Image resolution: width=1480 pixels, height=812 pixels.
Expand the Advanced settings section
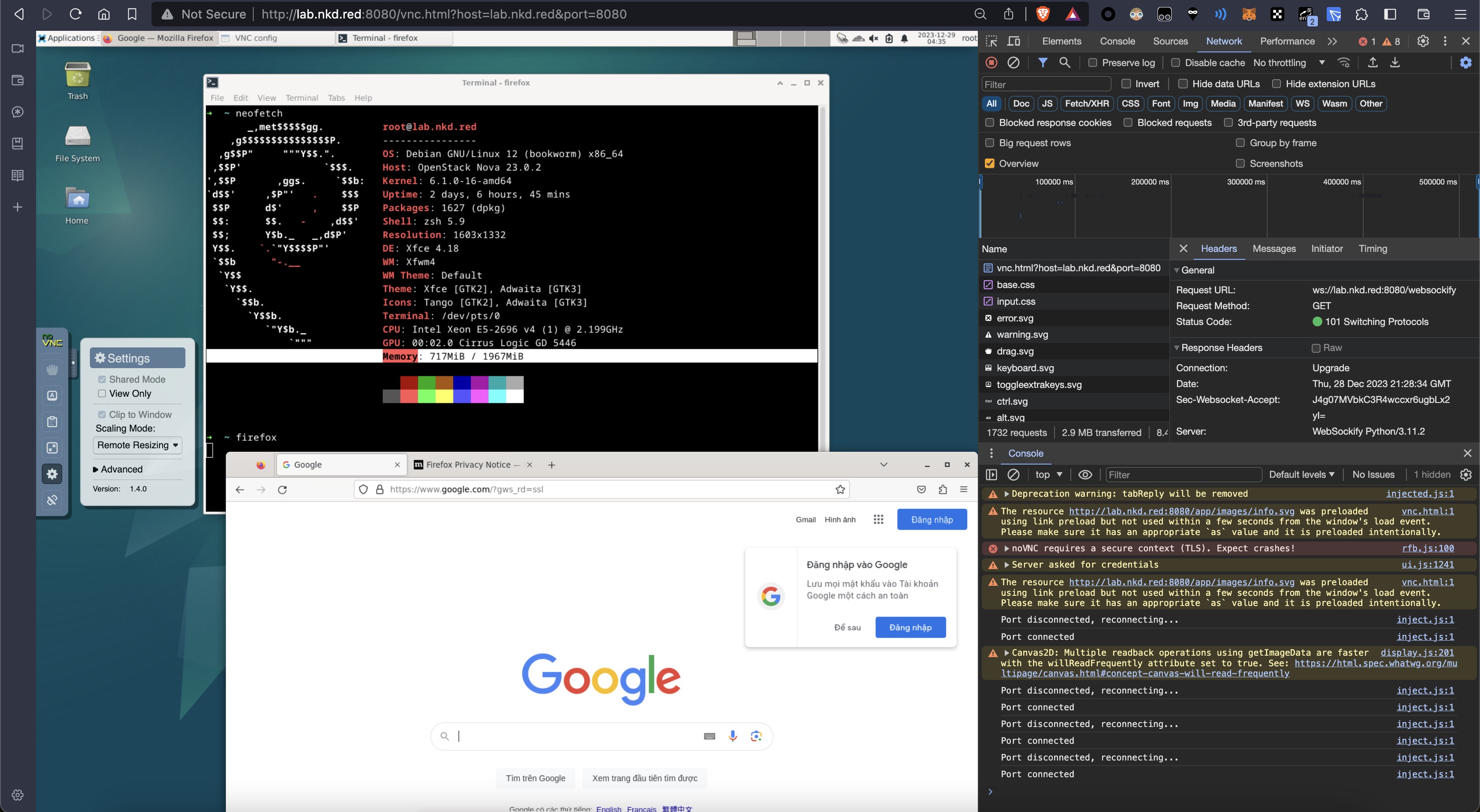(118, 469)
